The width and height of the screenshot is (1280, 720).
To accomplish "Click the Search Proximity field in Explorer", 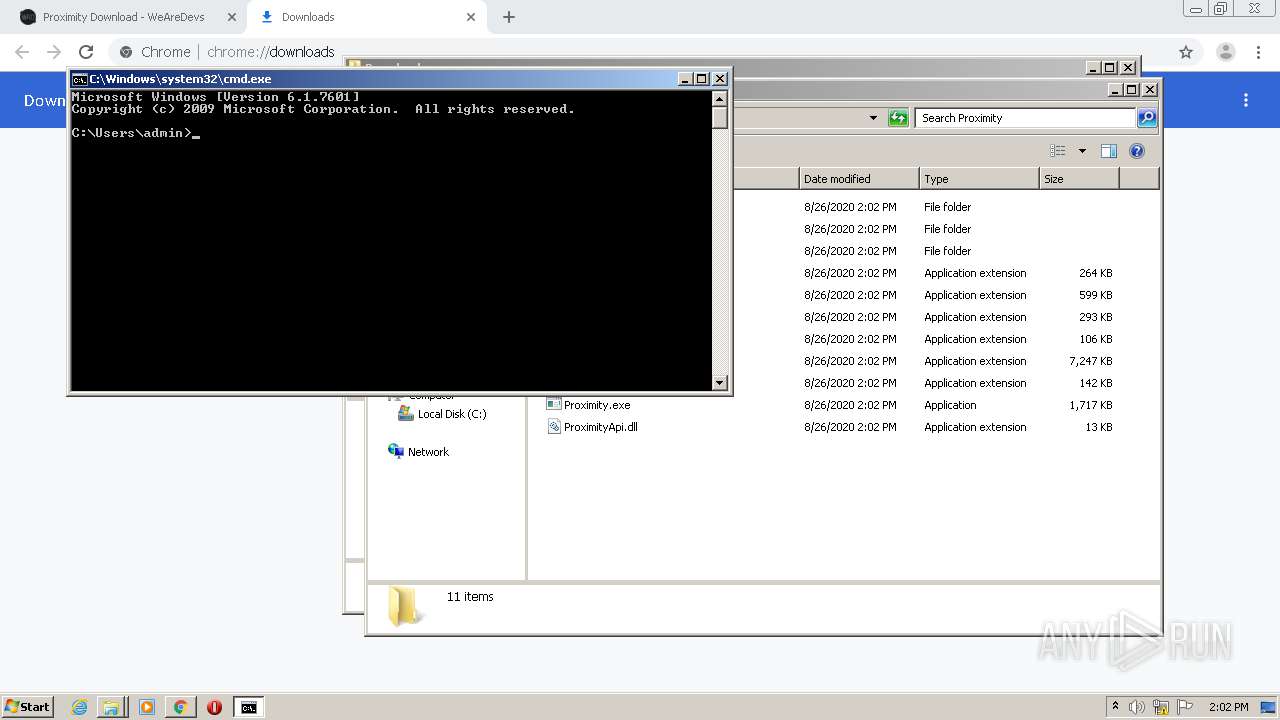I will [x=1025, y=118].
